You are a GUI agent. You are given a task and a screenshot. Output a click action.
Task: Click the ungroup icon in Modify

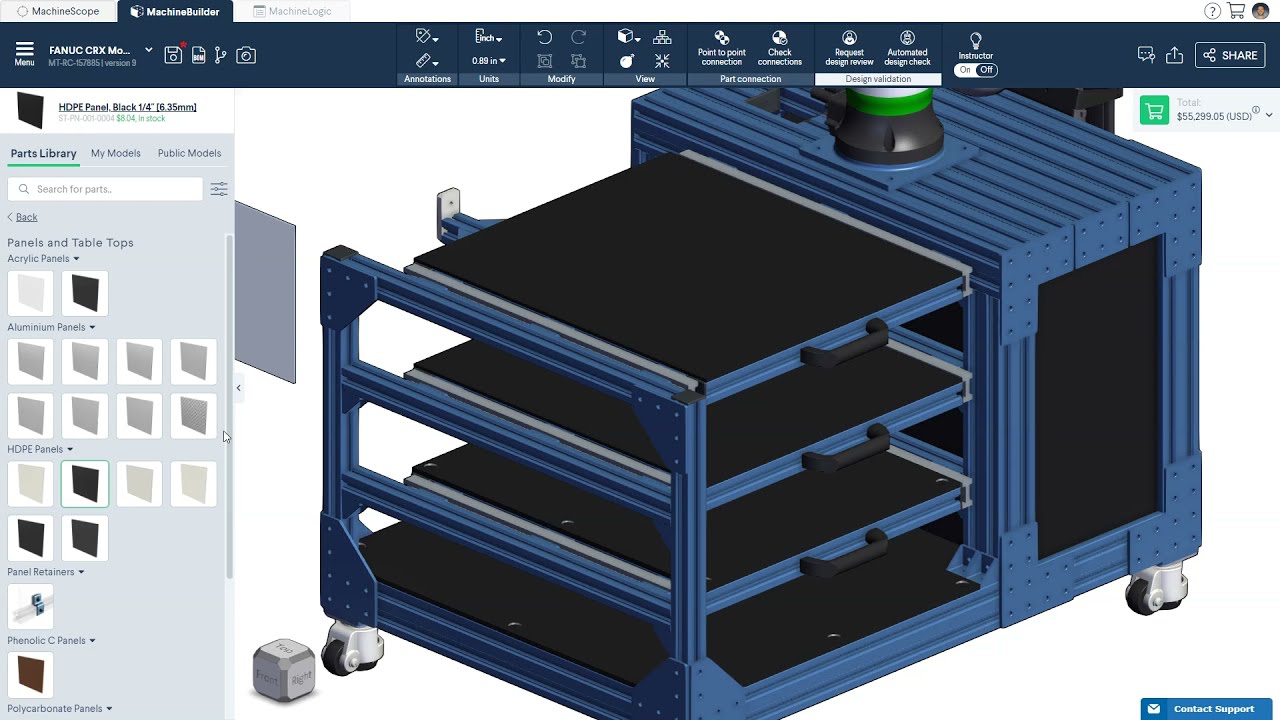(578, 61)
